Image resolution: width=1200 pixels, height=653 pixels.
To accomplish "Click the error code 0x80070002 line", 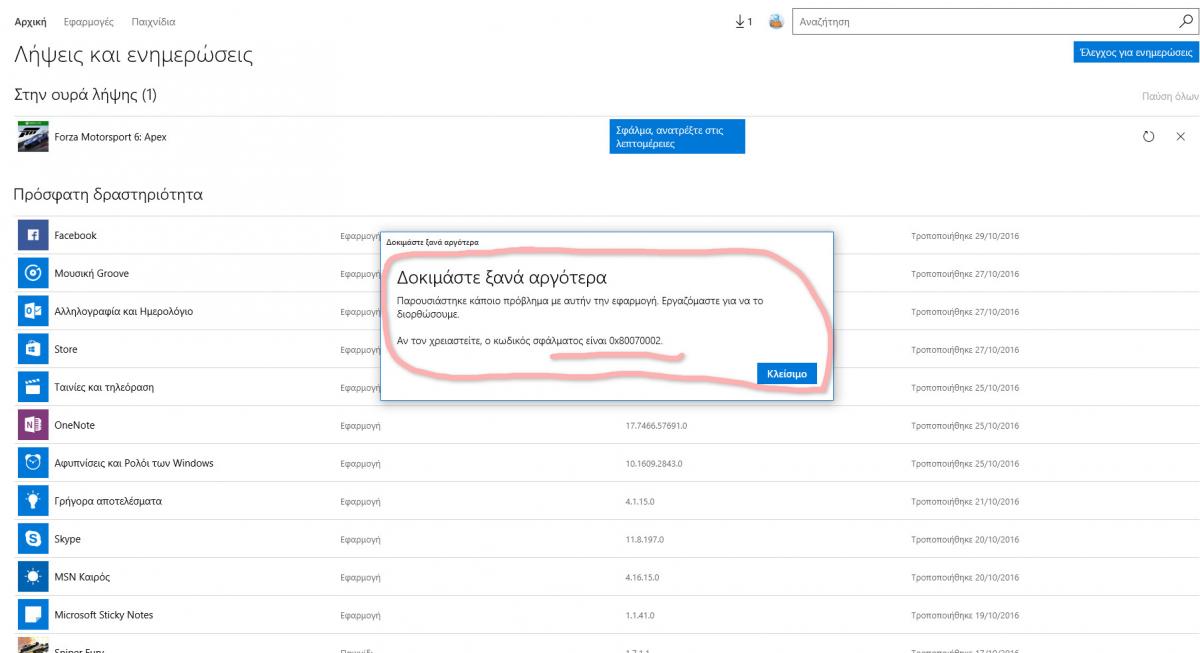I will [530, 341].
